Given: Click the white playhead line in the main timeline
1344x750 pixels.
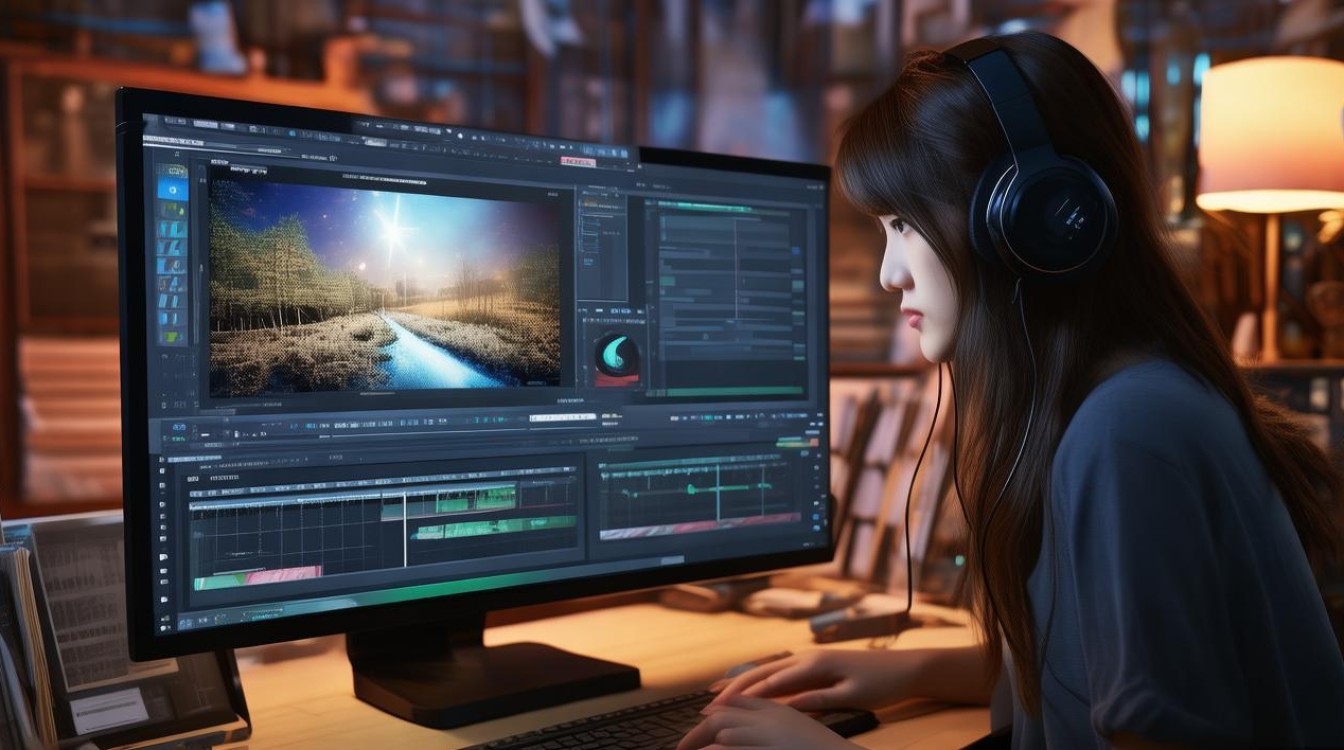Looking at the screenshot, I should click(405, 528).
